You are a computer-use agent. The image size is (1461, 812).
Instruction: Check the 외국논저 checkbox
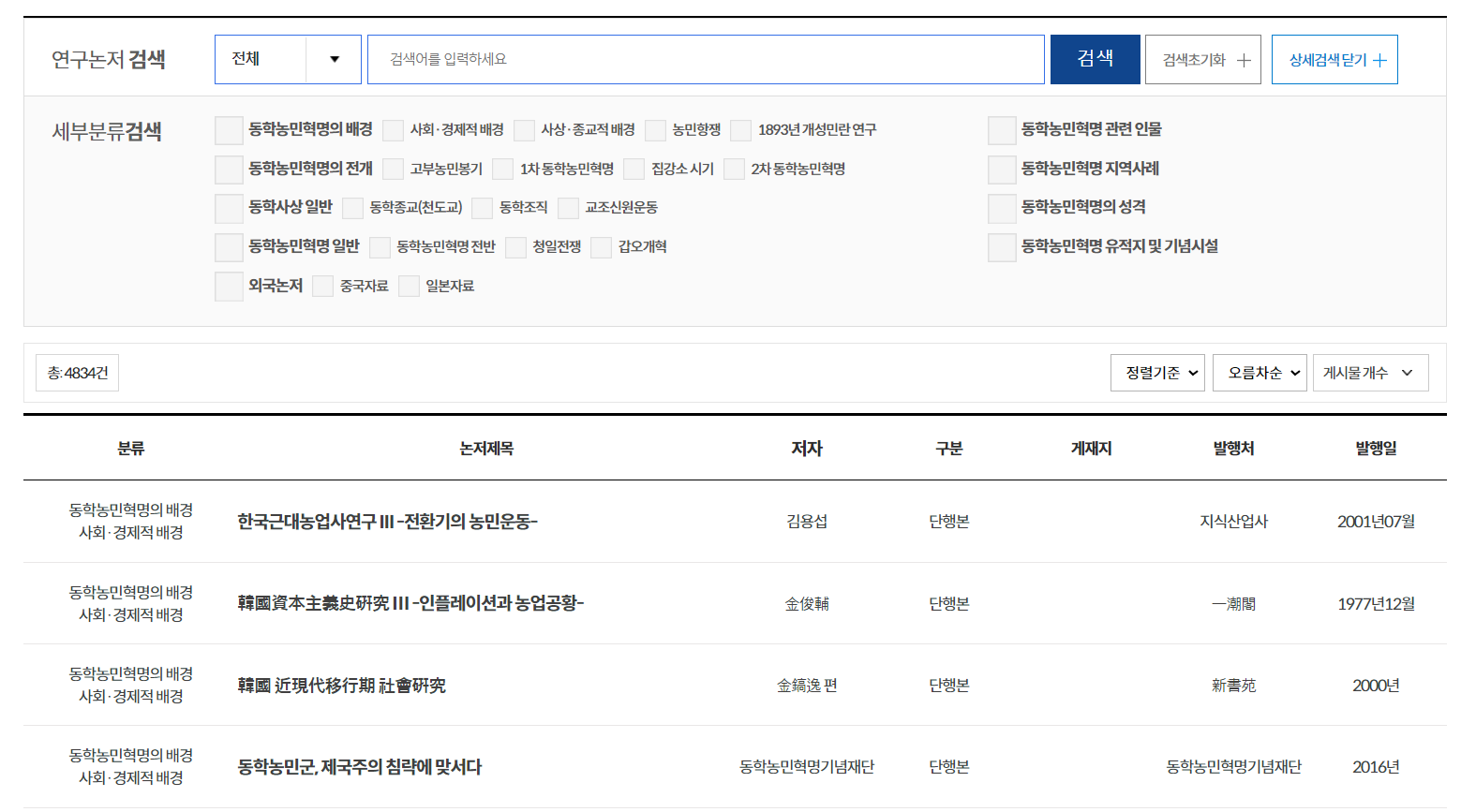tap(229, 287)
